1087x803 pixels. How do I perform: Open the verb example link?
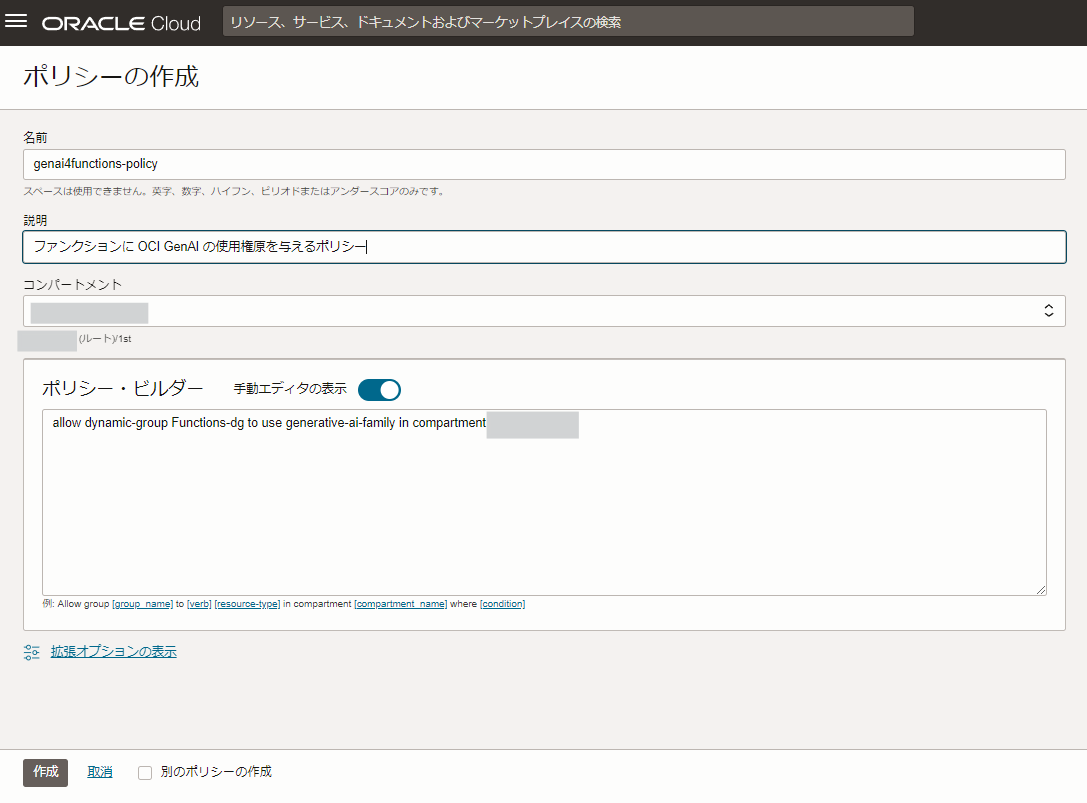pos(199,604)
